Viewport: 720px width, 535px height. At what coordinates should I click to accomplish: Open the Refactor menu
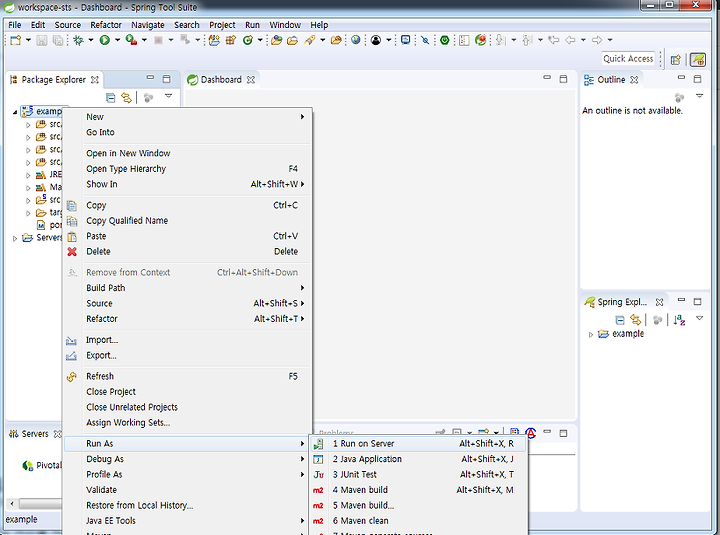click(106, 25)
